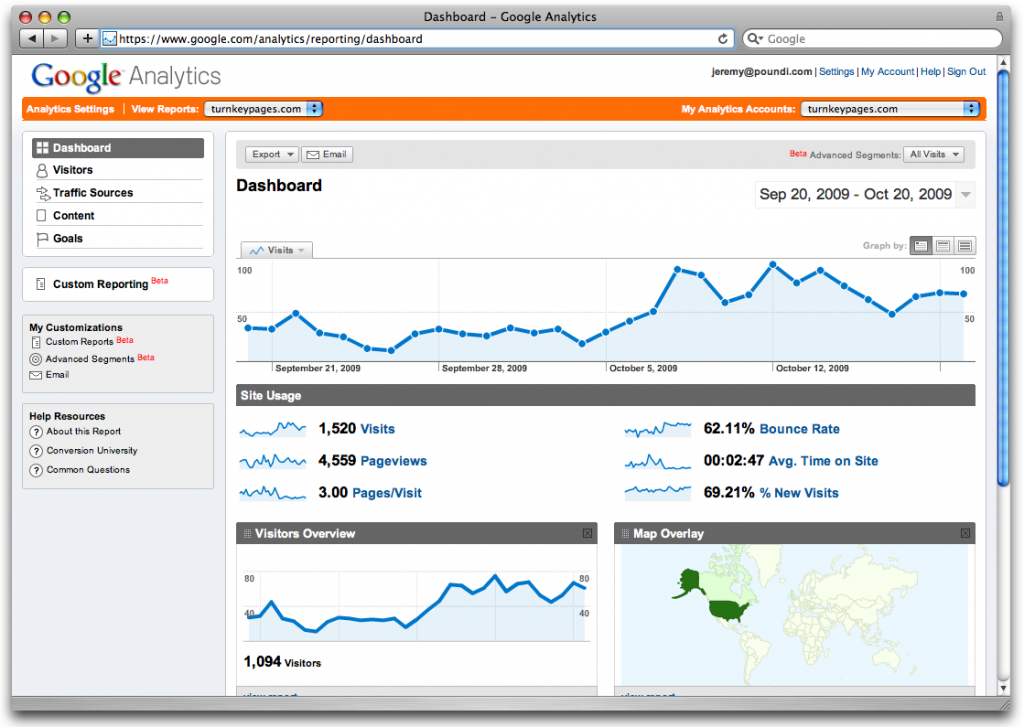1024x727 pixels.
Task: Click the Help link in the header
Action: (931, 72)
